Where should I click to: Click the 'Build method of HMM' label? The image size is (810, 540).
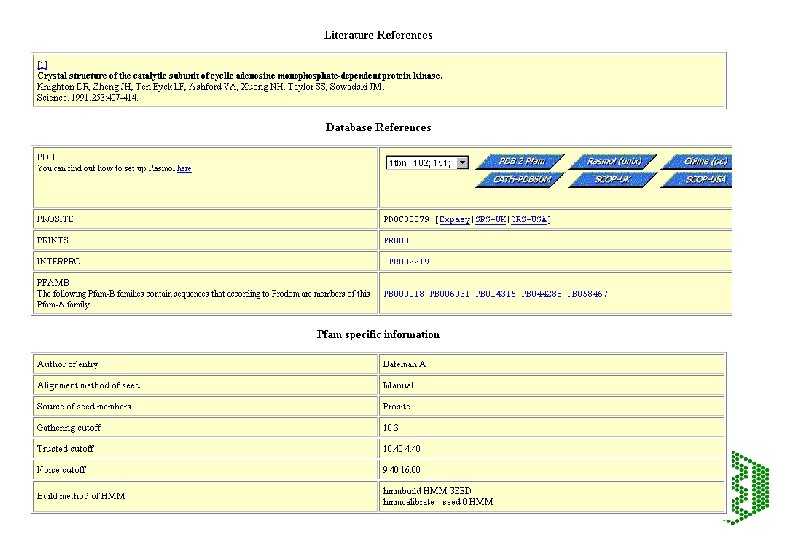tap(81, 496)
